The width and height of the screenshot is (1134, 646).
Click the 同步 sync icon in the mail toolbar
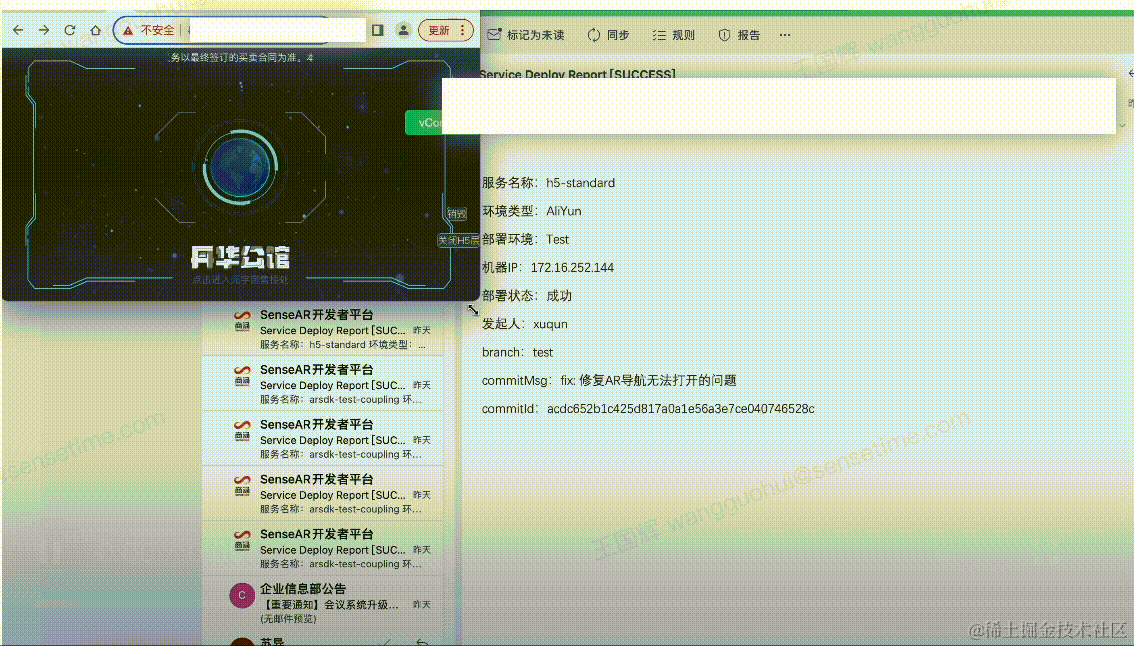click(593, 34)
